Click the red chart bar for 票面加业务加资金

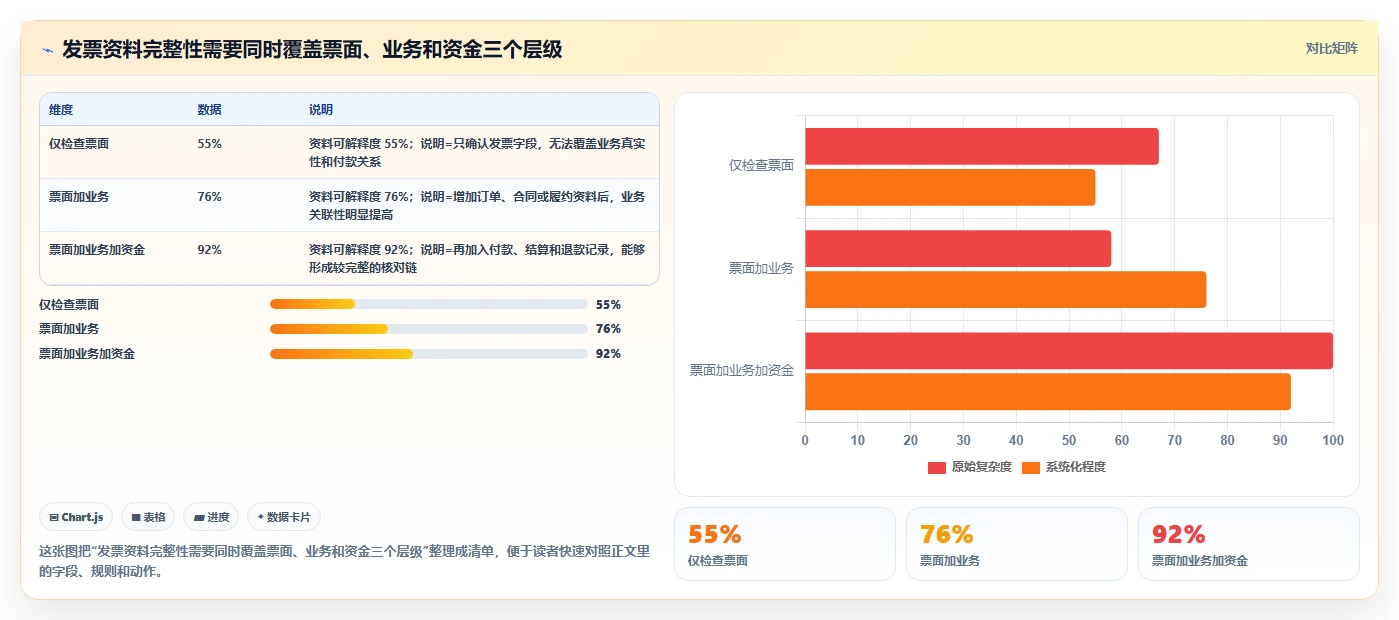(1069, 350)
